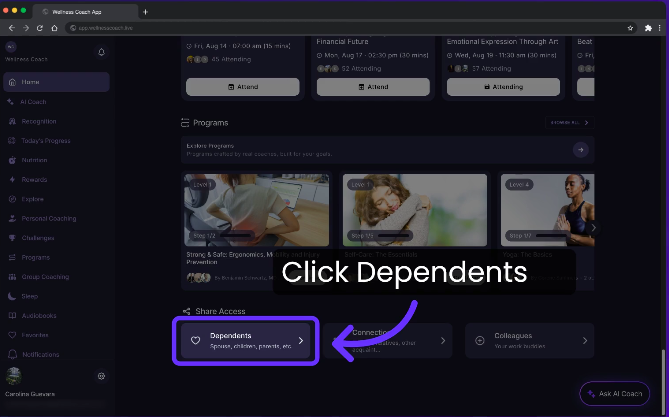Reload the page with refresh icon
The height and width of the screenshot is (417, 669).
point(40,28)
